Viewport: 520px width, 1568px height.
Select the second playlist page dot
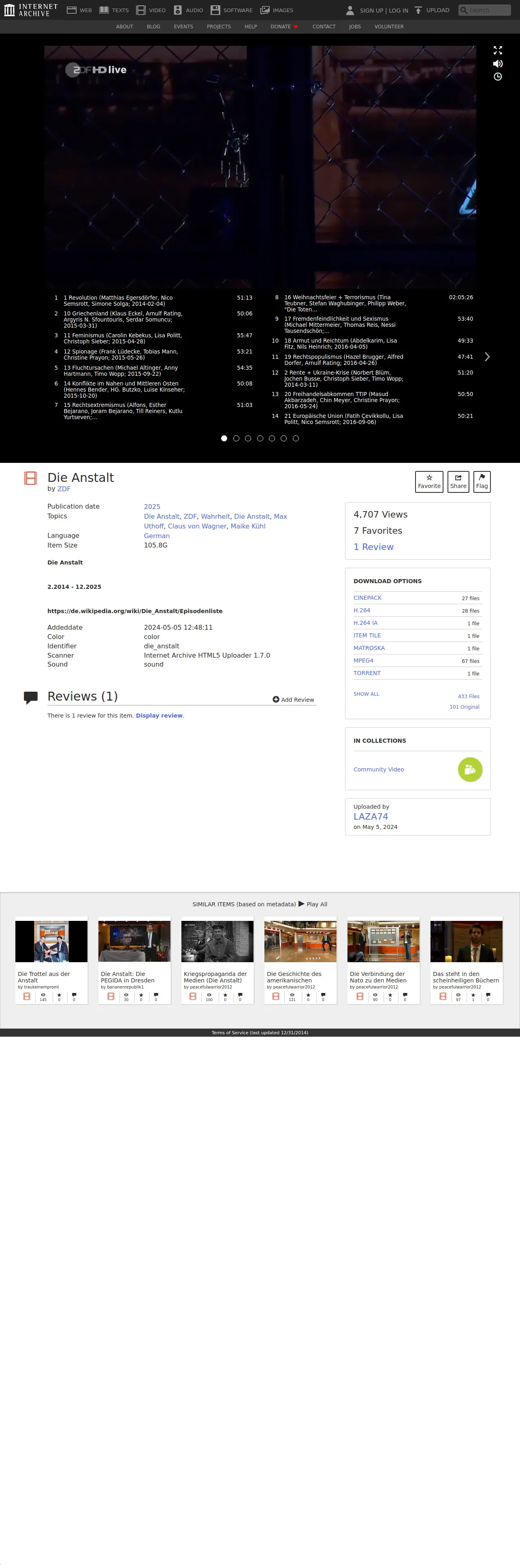236,438
